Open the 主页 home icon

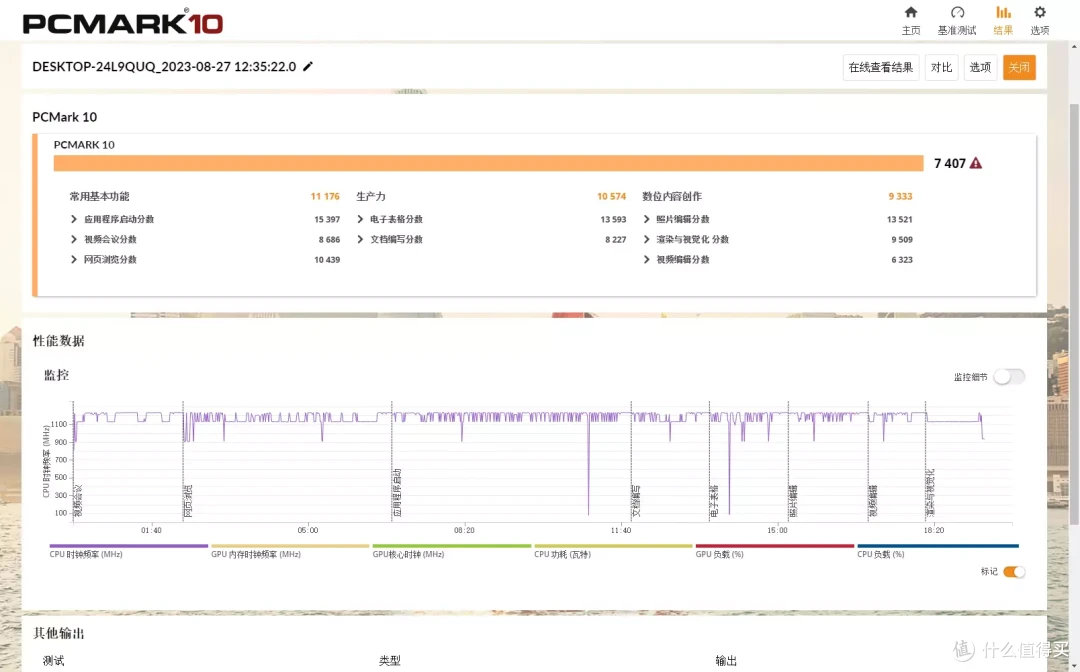pos(911,12)
